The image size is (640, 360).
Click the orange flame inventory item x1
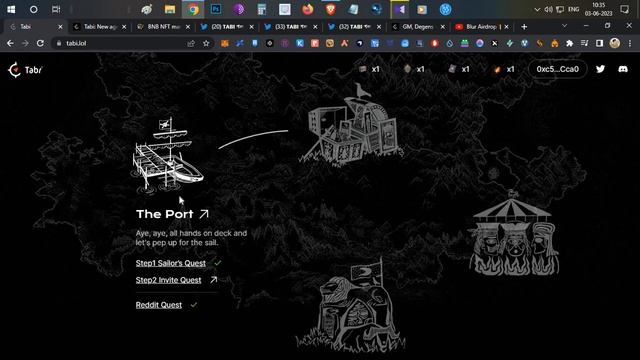coord(497,69)
